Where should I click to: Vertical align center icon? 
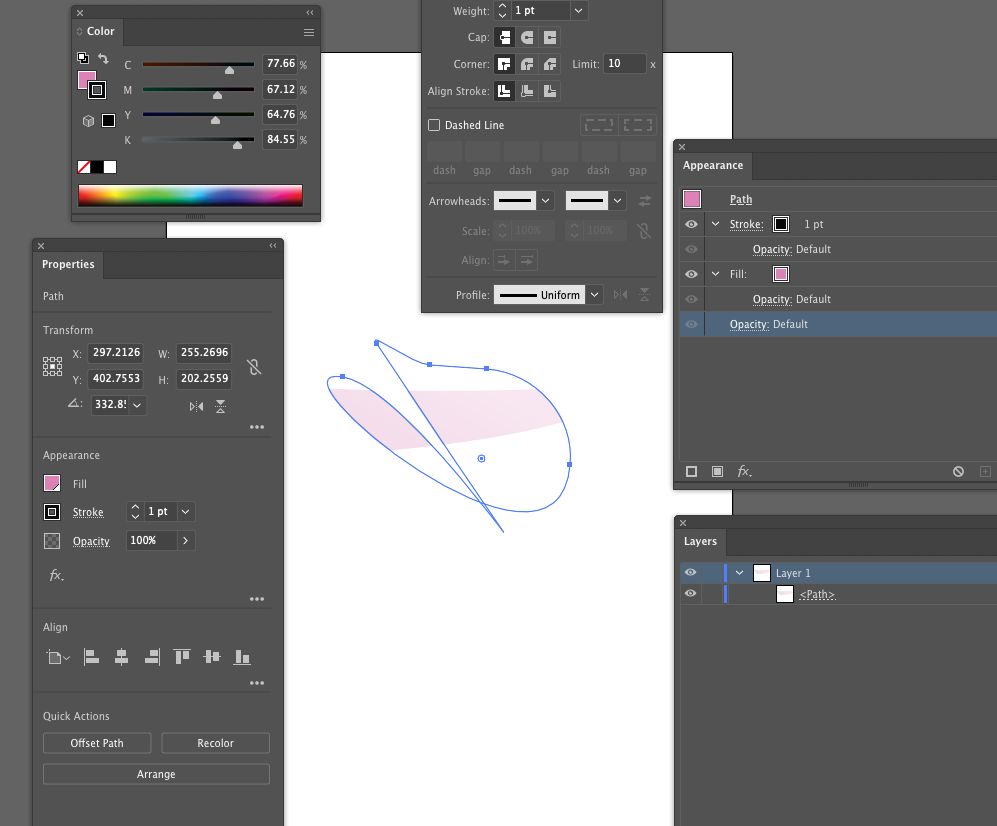point(212,657)
